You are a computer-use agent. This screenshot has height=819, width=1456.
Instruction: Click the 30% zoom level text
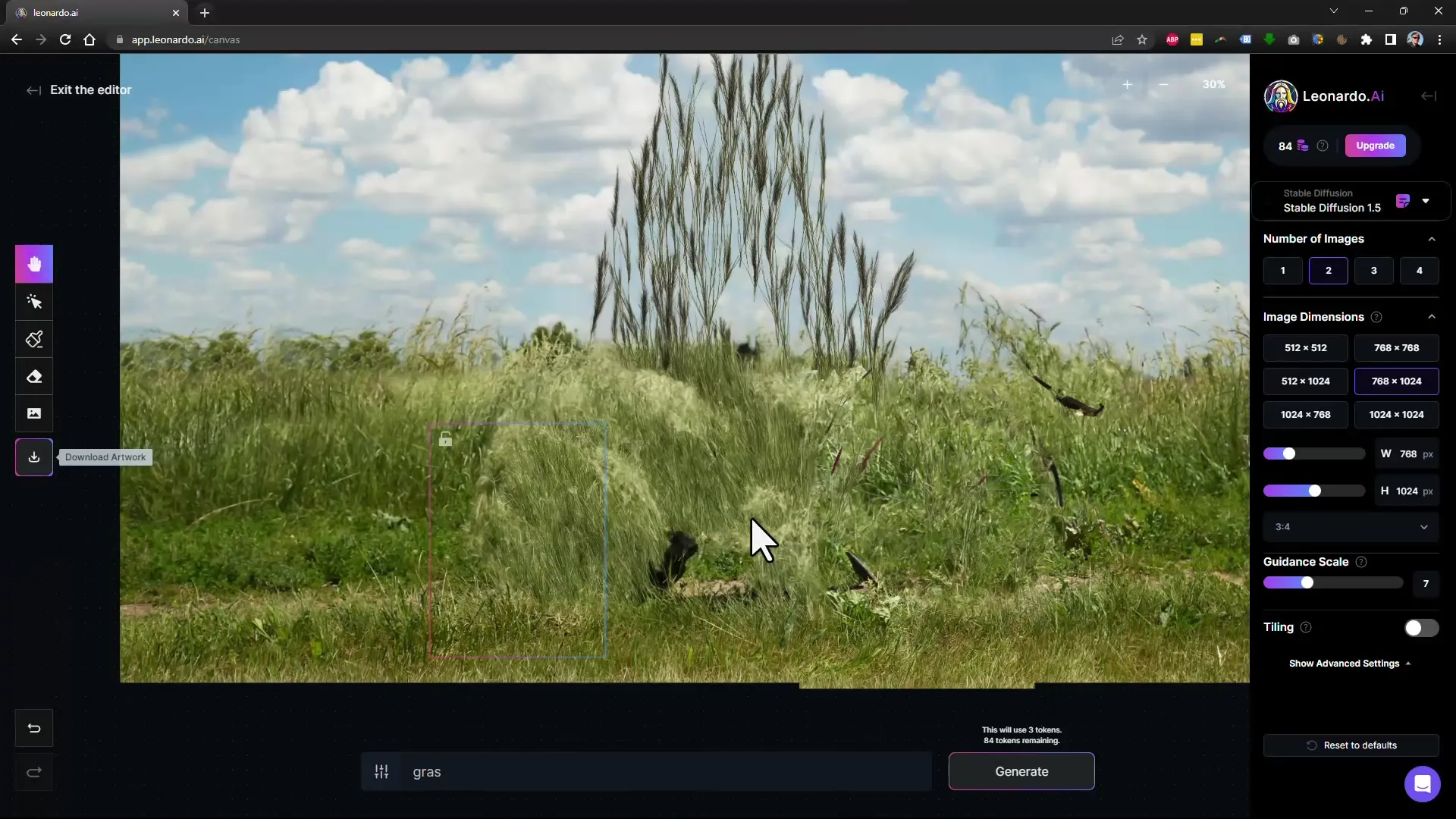(1213, 84)
